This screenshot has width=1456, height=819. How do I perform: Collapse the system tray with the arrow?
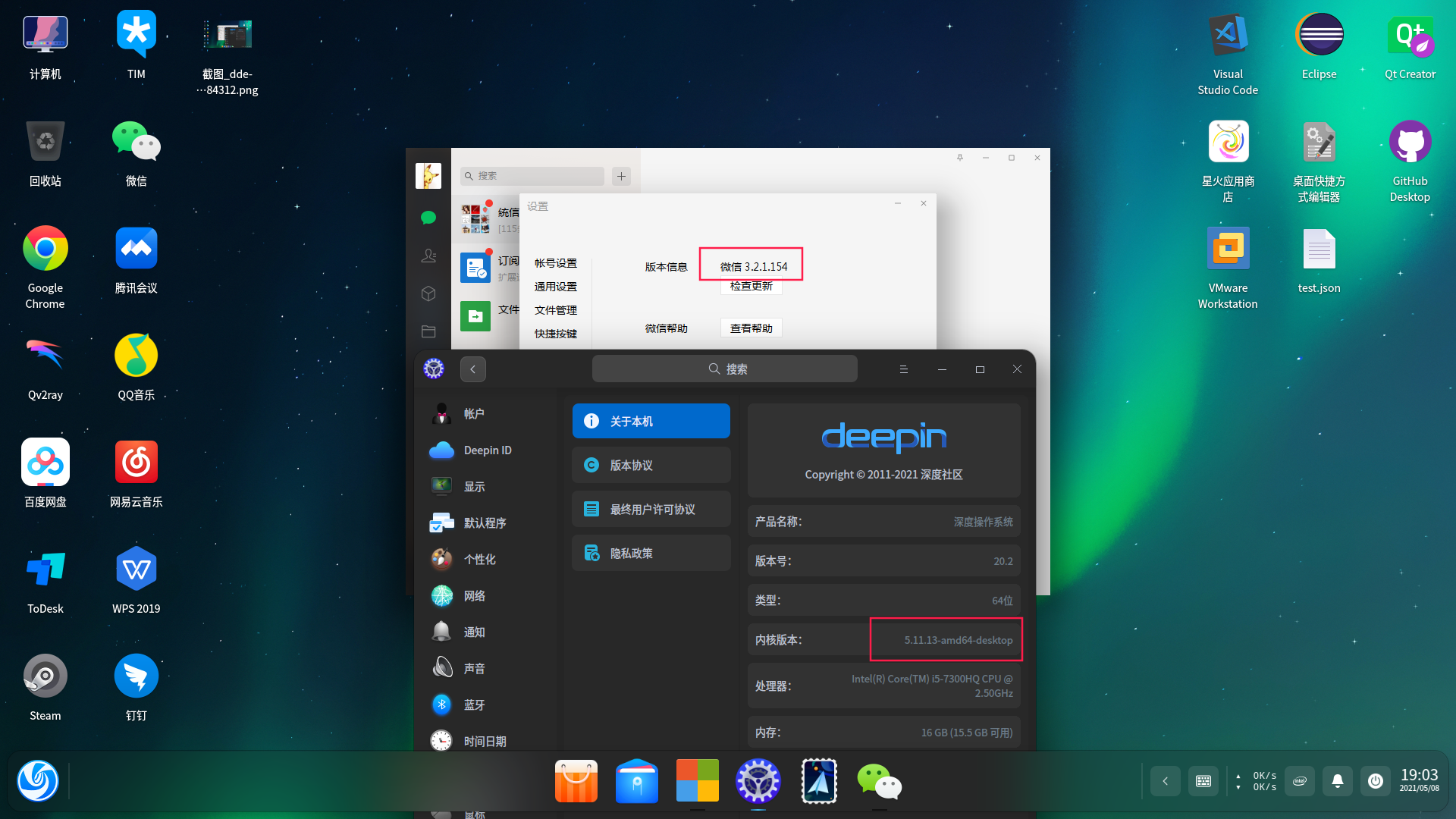1166,781
